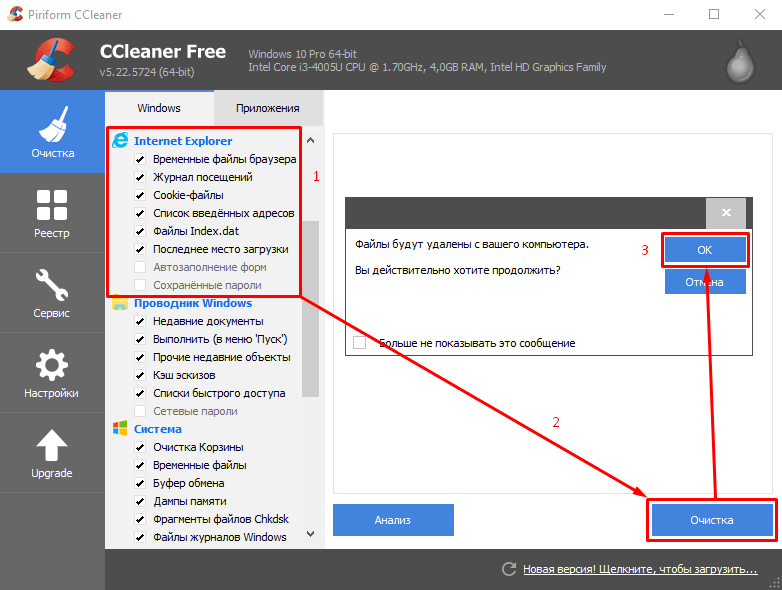Uncheck Временные файлы браузера

coord(140,160)
